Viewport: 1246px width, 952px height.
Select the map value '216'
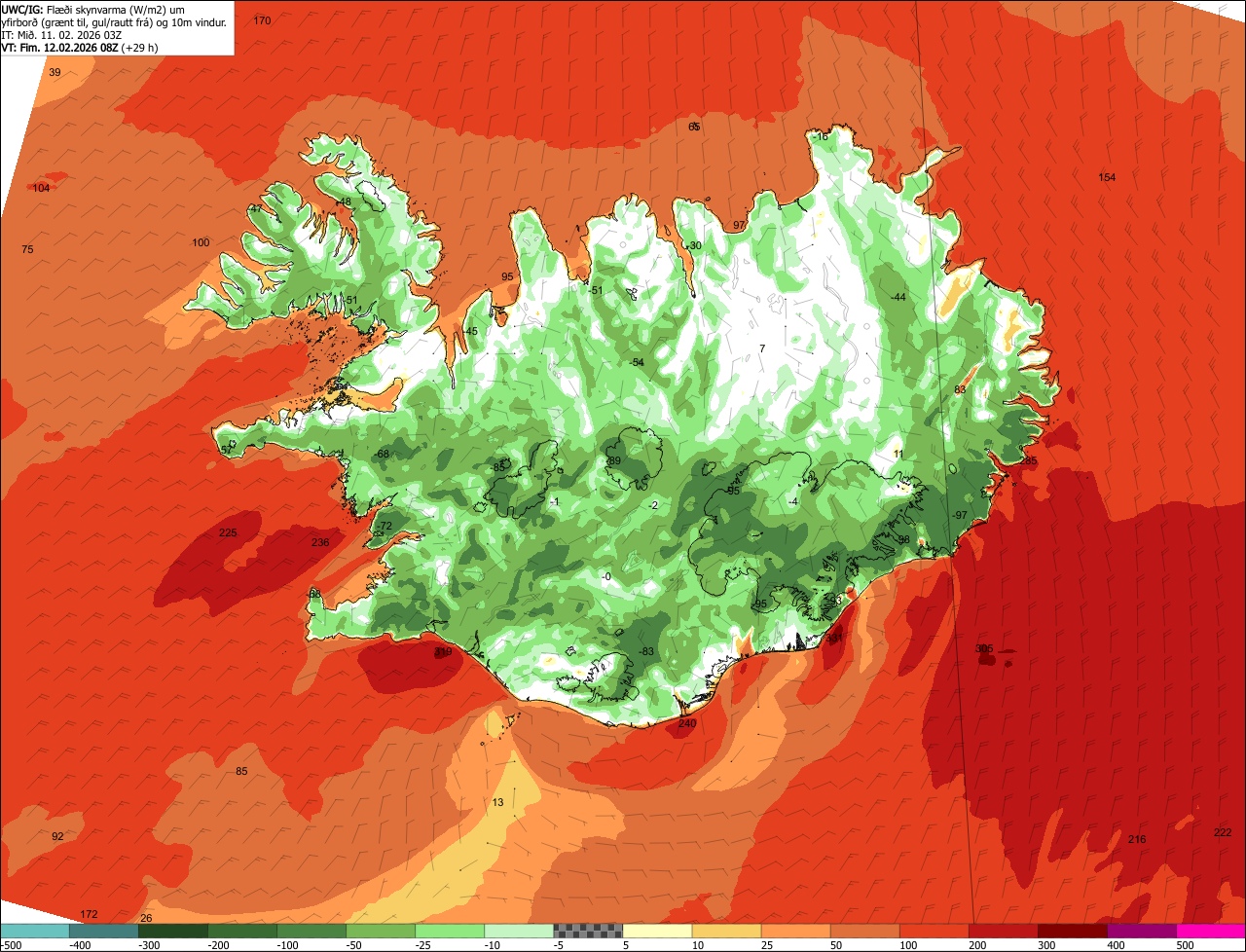(1137, 840)
